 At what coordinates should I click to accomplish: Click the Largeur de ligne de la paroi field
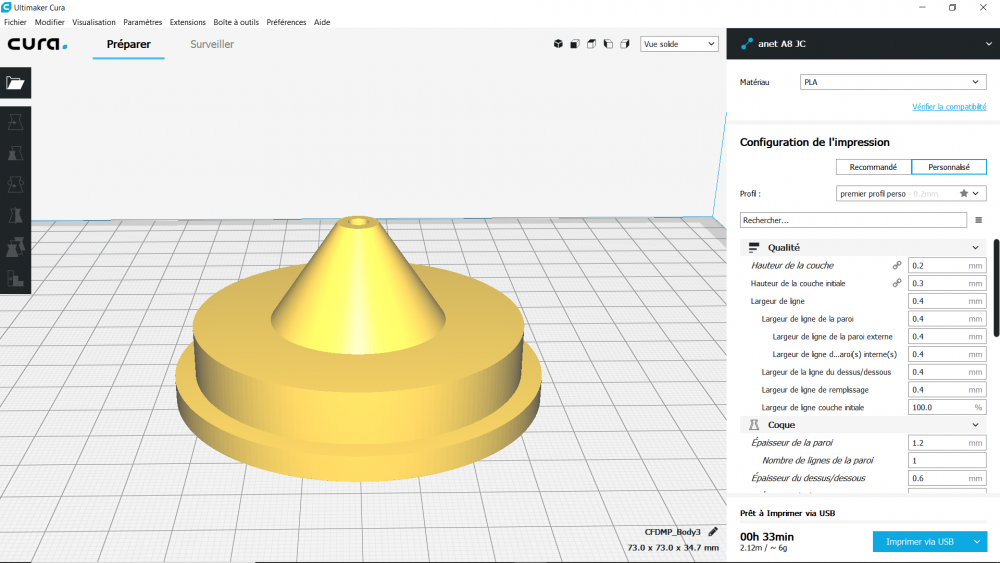click(x=947, y=319)
